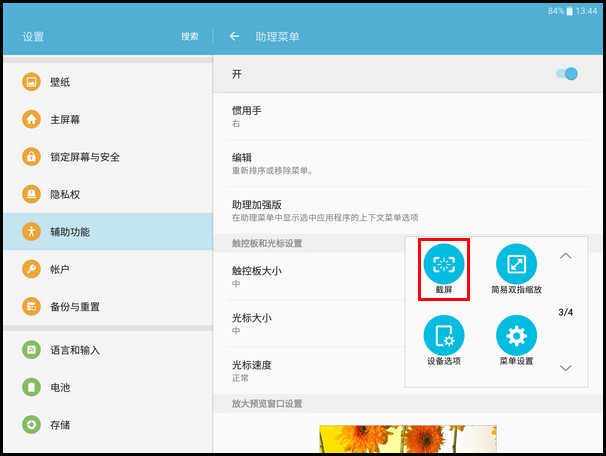Tap the 截屏 screenshot icon

tap(444, 264)
